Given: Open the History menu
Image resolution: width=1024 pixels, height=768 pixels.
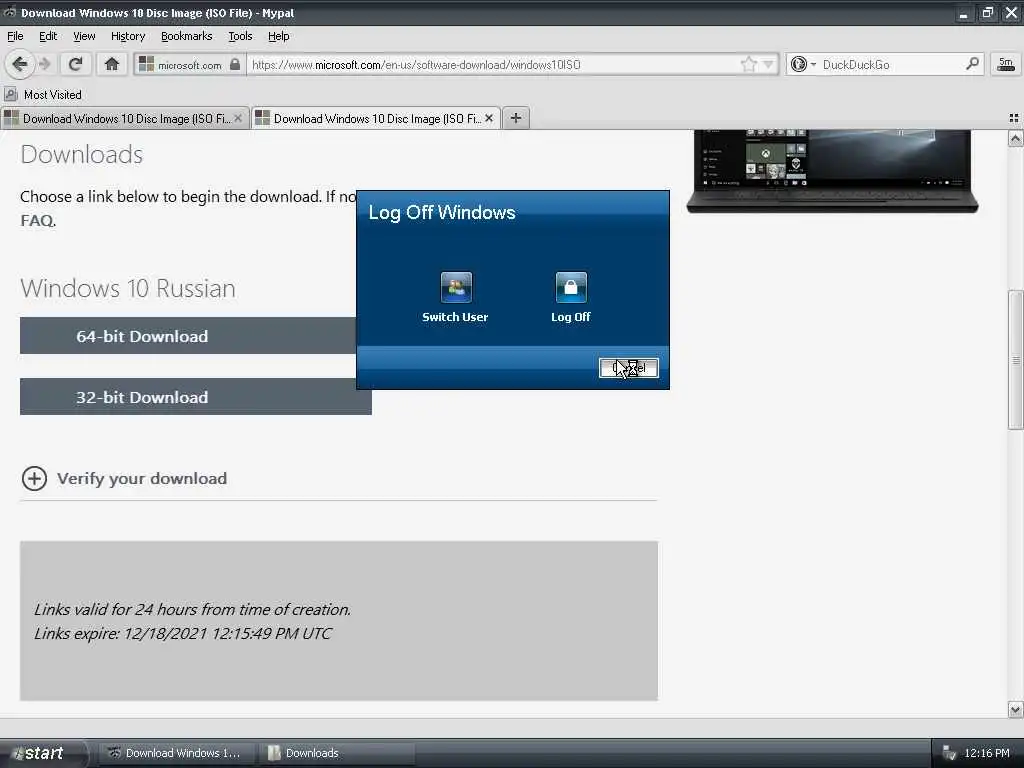Looking at the screenshot, I should (x=128, y=36).
